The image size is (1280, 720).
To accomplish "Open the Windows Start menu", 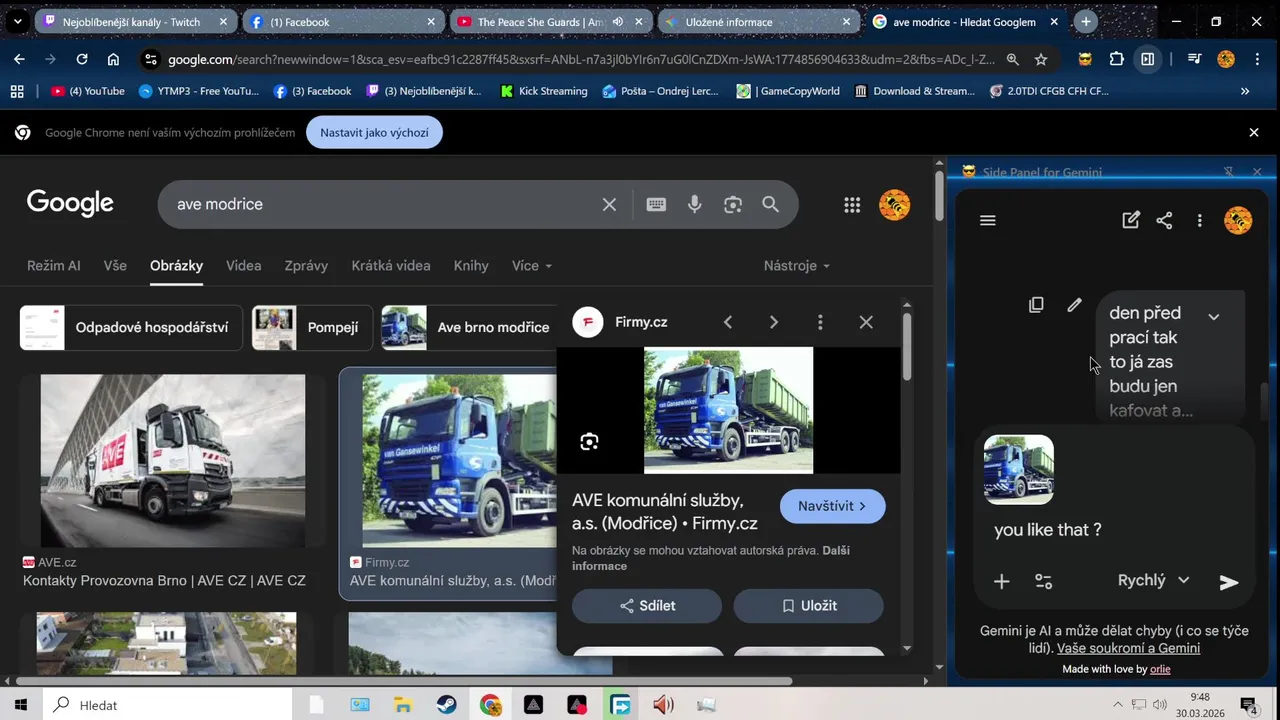I will click(21, 705).
